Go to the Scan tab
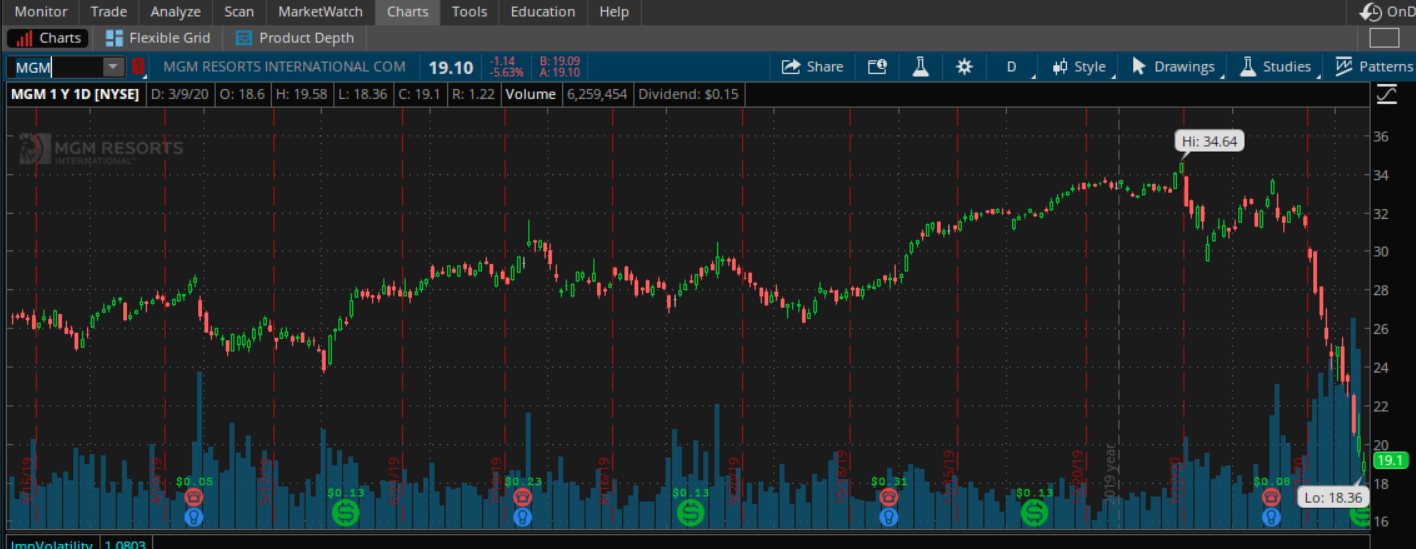 [x=239, y=12]
